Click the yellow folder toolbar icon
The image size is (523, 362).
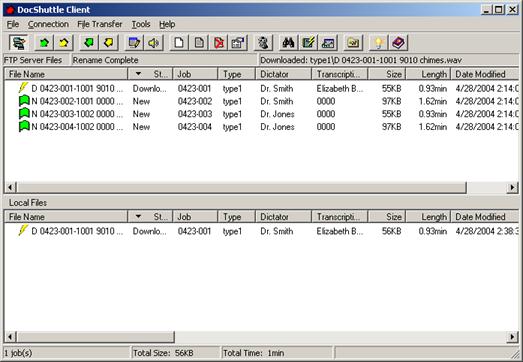[x=353, y=43]
